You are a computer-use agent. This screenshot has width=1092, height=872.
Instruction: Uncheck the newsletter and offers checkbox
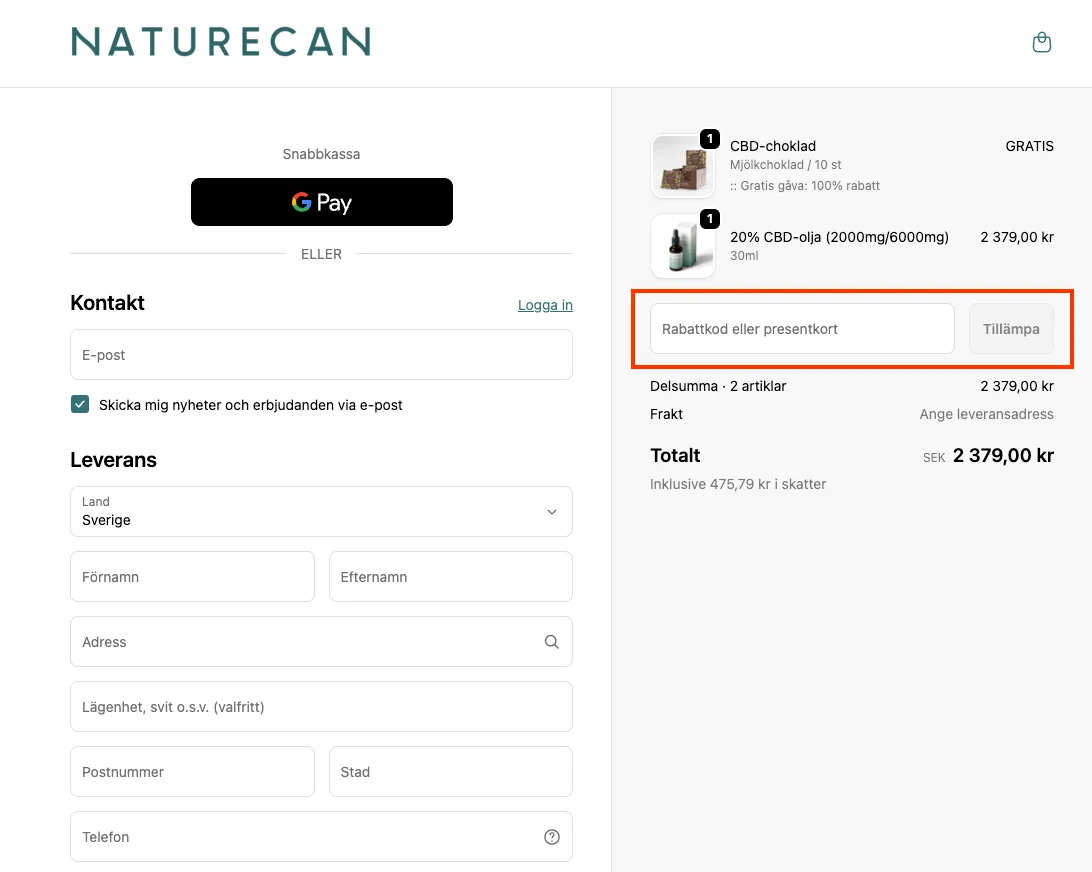(x=80, y=405)
